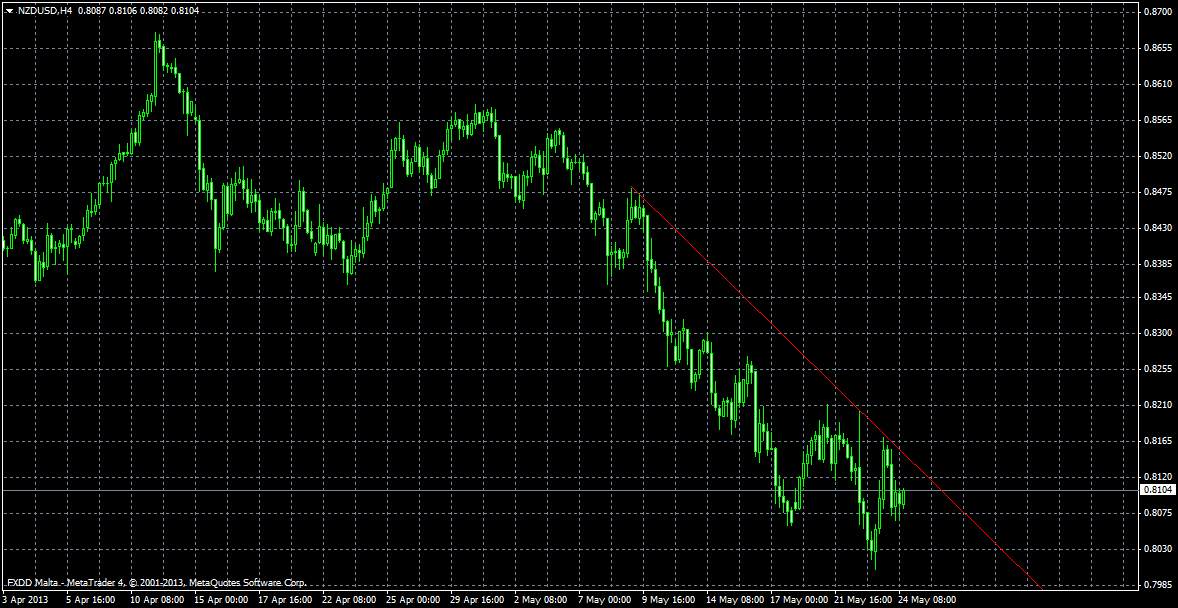Click the 0.8030 price scale label
Image resolution: width=1178 pixels, height=608 pixels.
point(1158,549)
